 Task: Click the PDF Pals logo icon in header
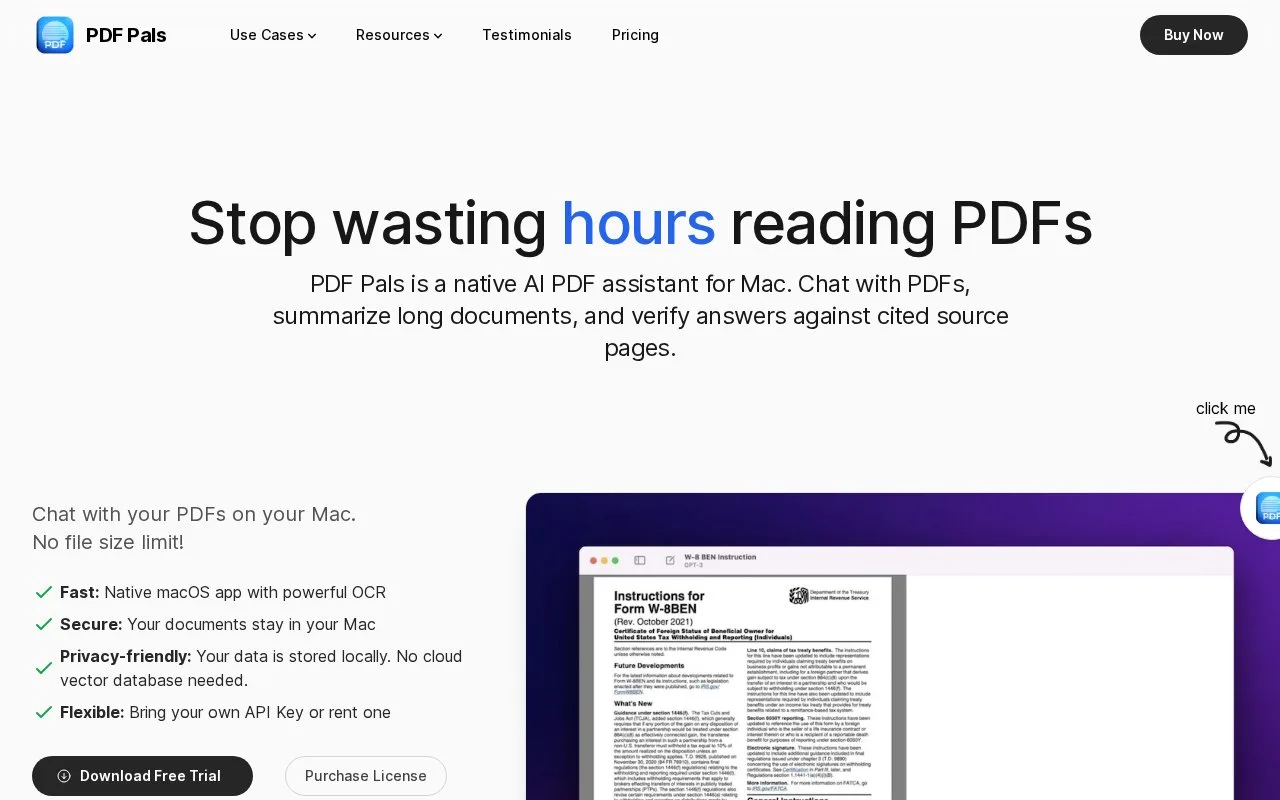tap(55, 35)
